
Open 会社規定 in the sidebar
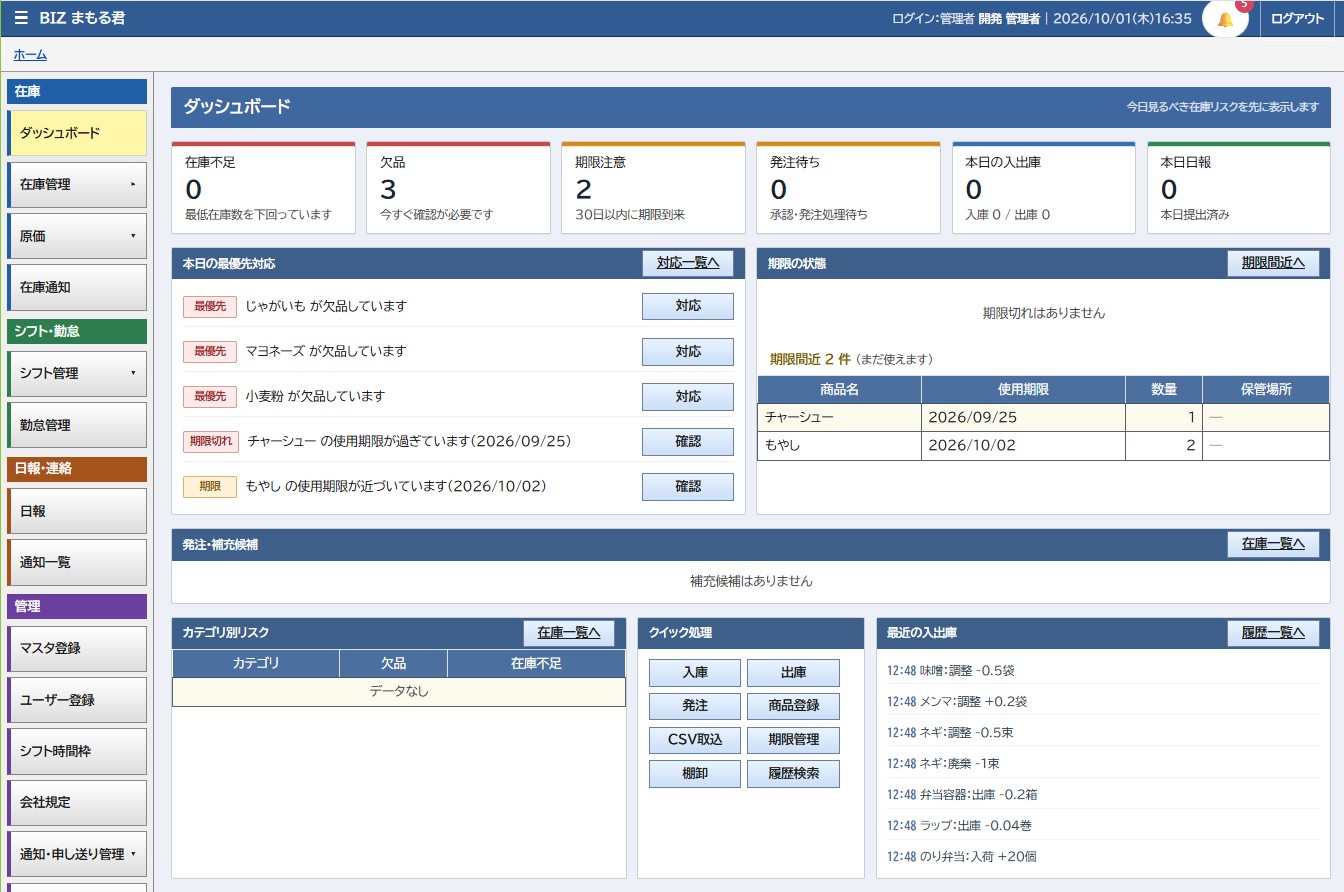click(77, 803)
